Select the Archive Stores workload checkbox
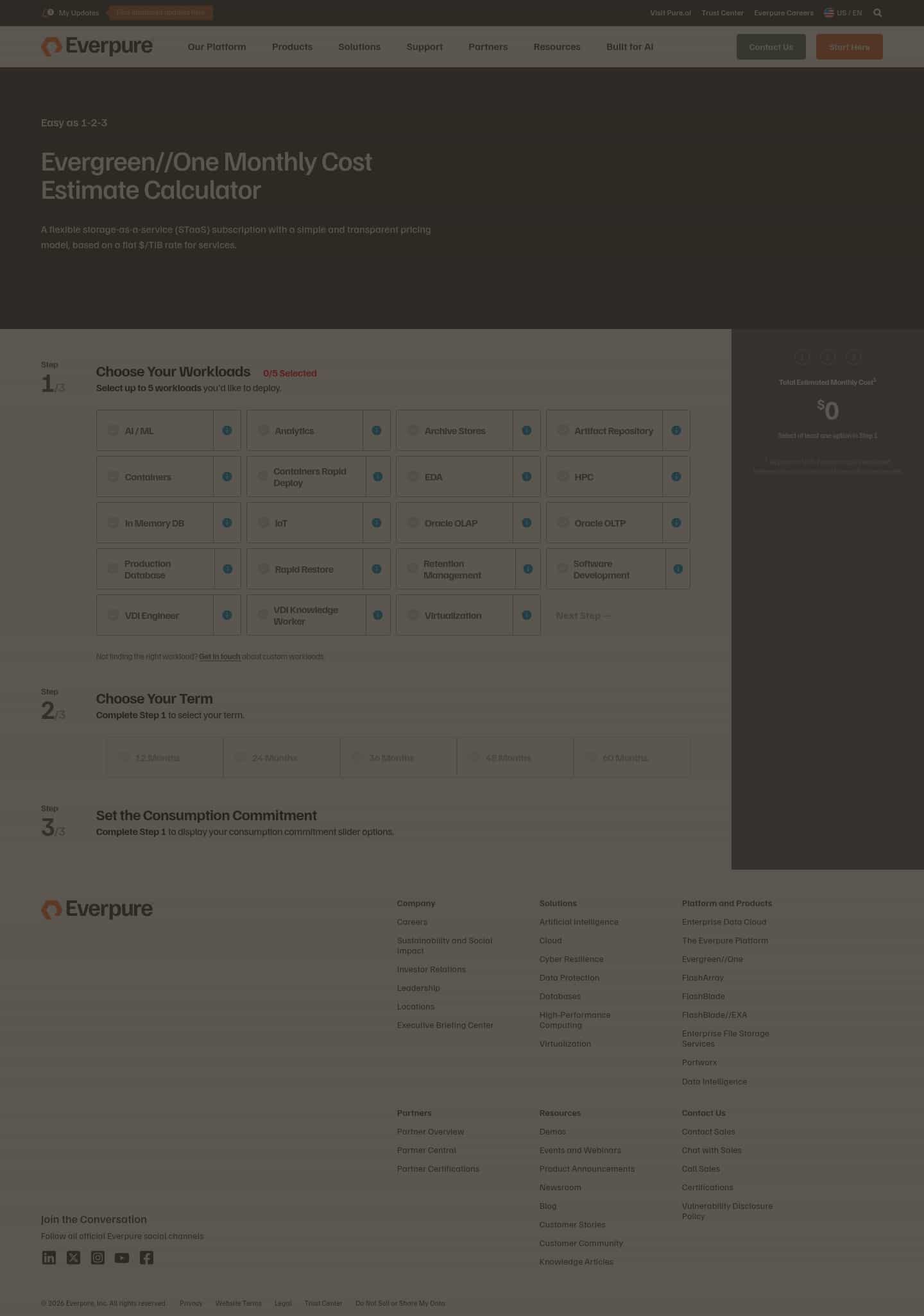The image size is (924, 1316). point(413,430)
